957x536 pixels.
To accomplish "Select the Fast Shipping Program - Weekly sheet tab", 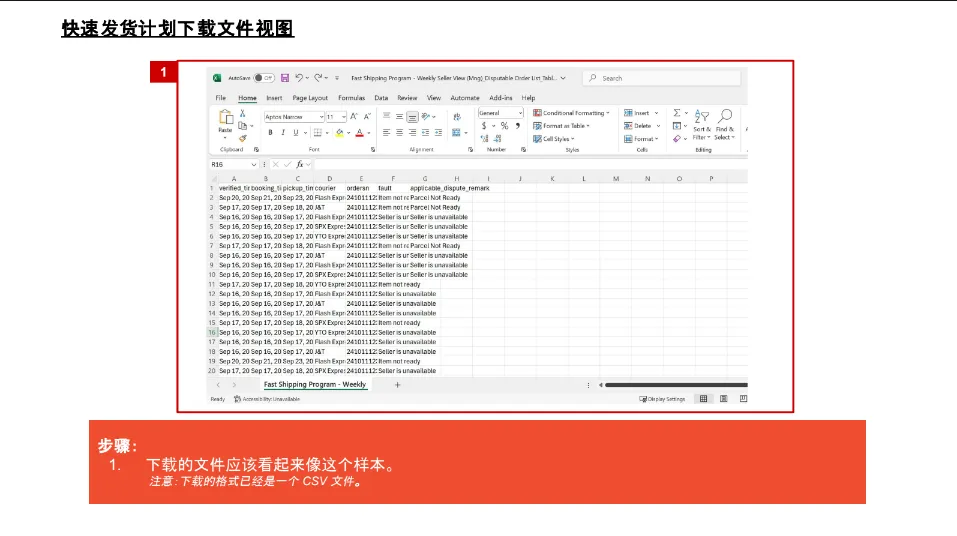I will (315, 385).
